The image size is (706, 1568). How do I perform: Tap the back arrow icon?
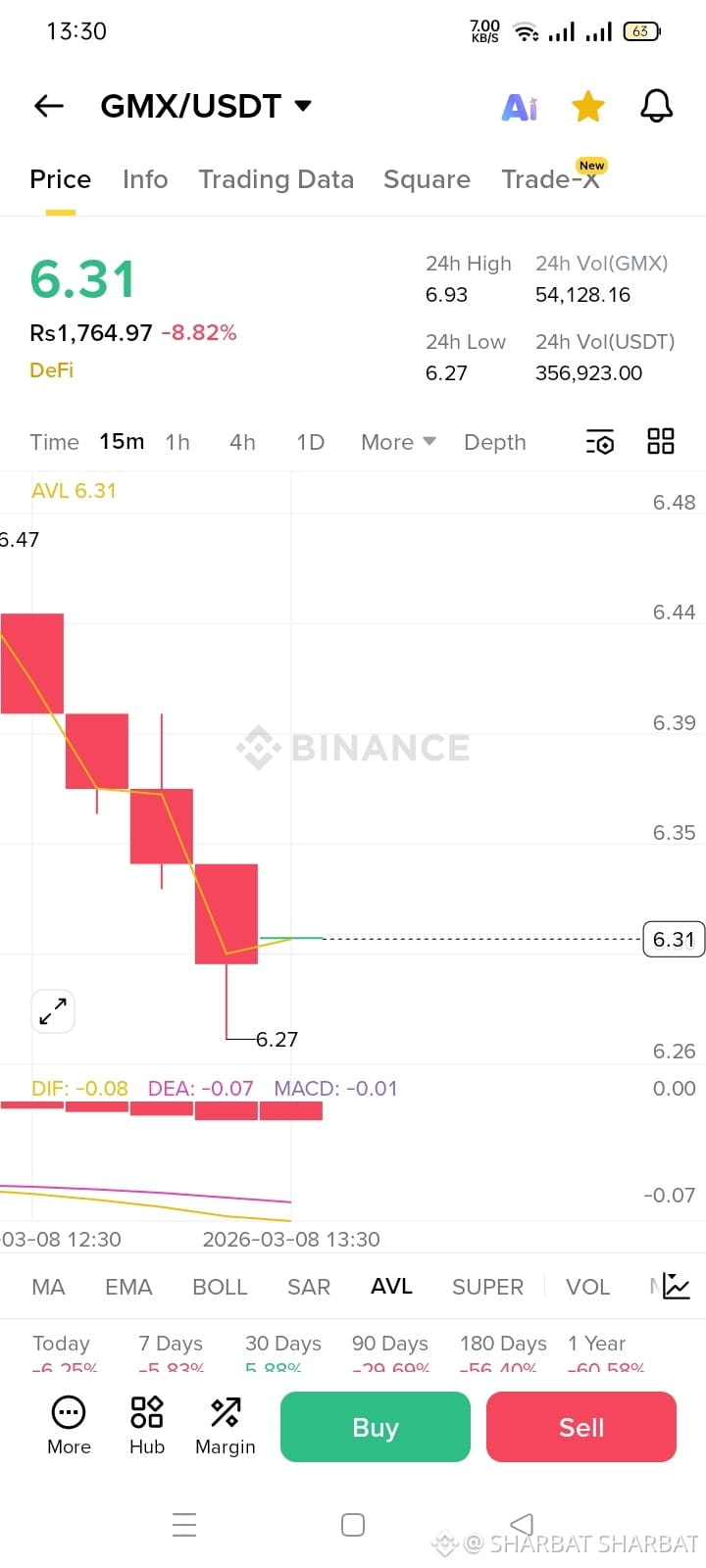[49, 106]
